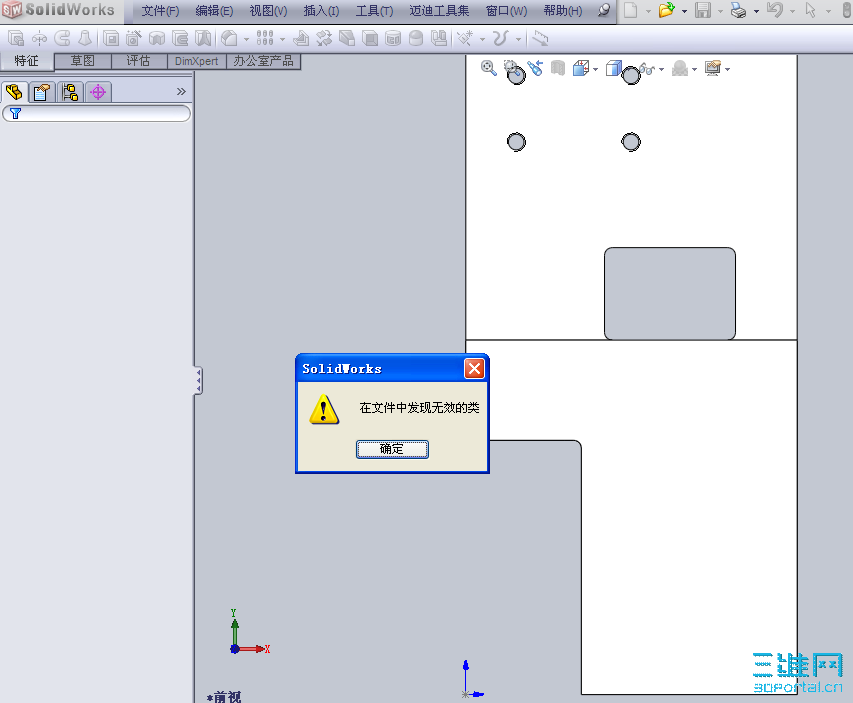The width and height of the screenshot is (853, 703).
Task: Click the View Orientation cube icon
Action: click(581, 68)
